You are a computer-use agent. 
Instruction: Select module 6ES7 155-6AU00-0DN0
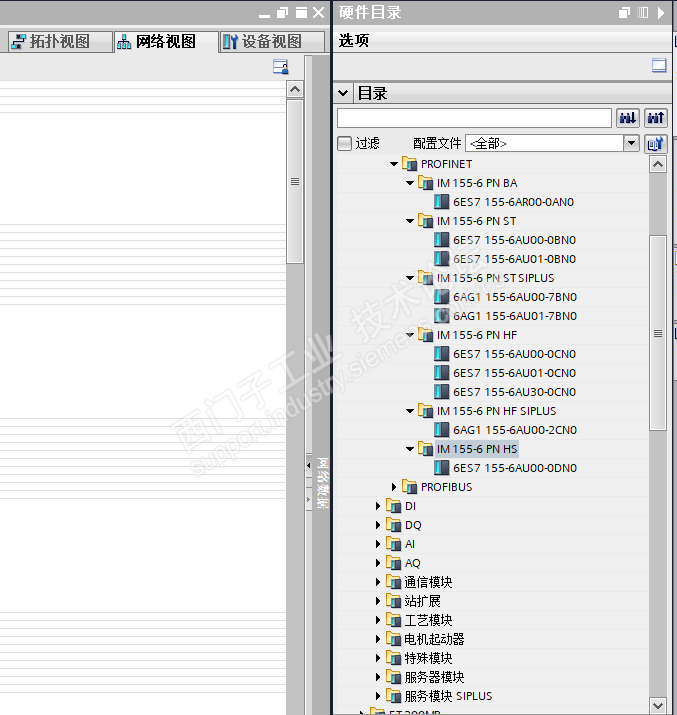[515, 468]
